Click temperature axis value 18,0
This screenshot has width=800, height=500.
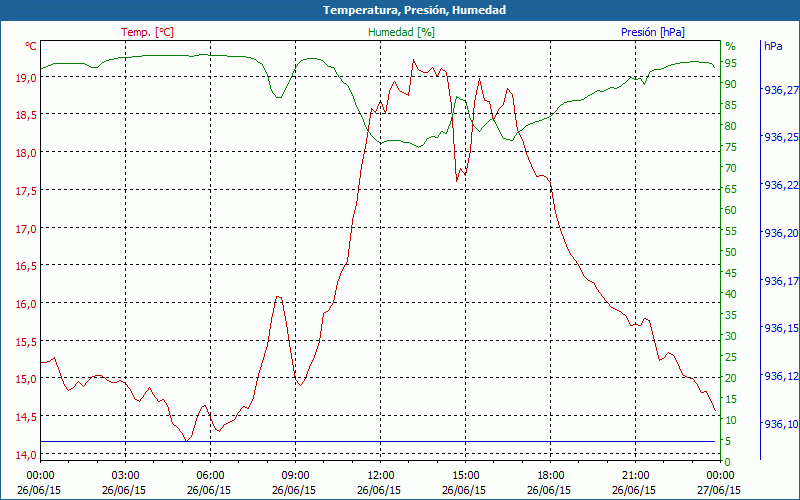point(26,153)
